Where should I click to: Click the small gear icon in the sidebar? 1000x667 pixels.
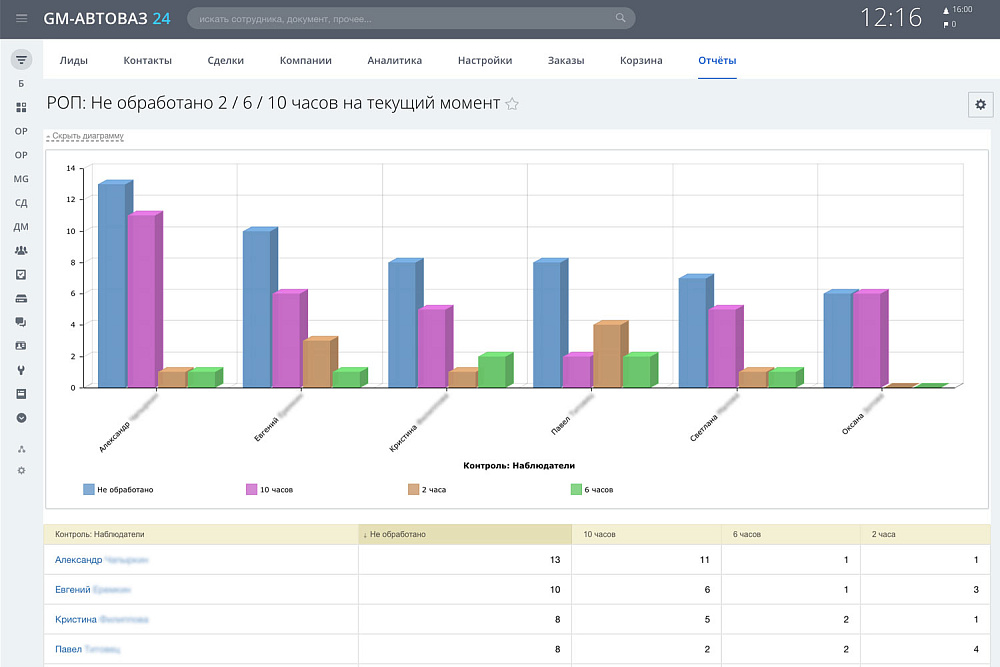click(x=21, y=471)
